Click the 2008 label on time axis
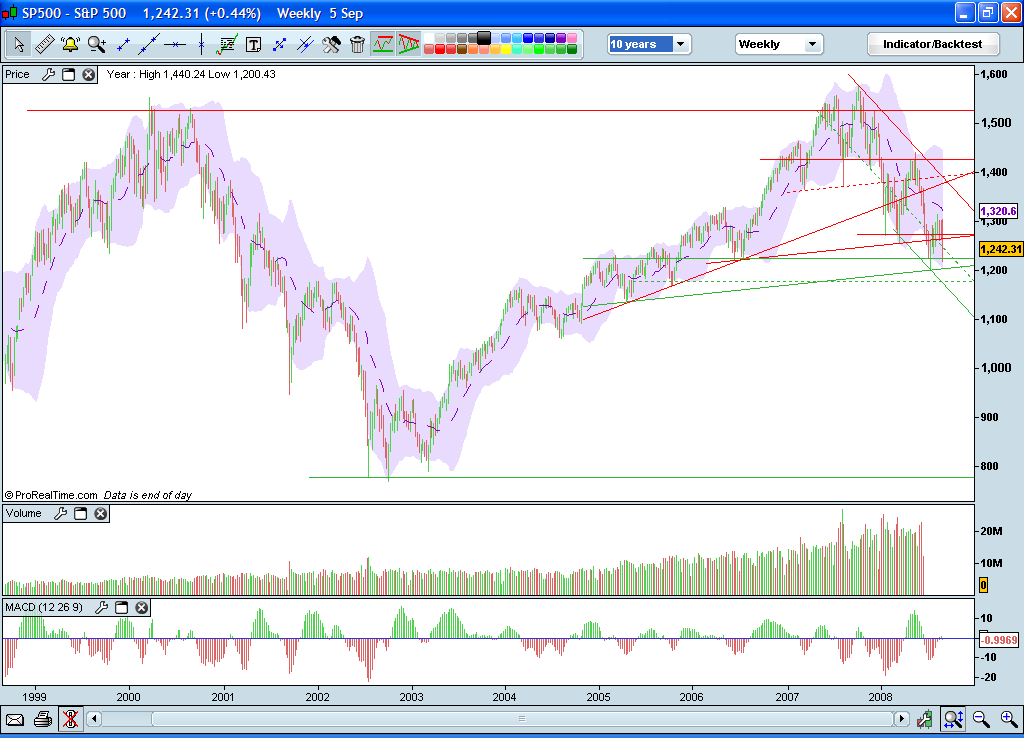The height and width of the screenshot is (738, 1024). click(x=880, y=697)
